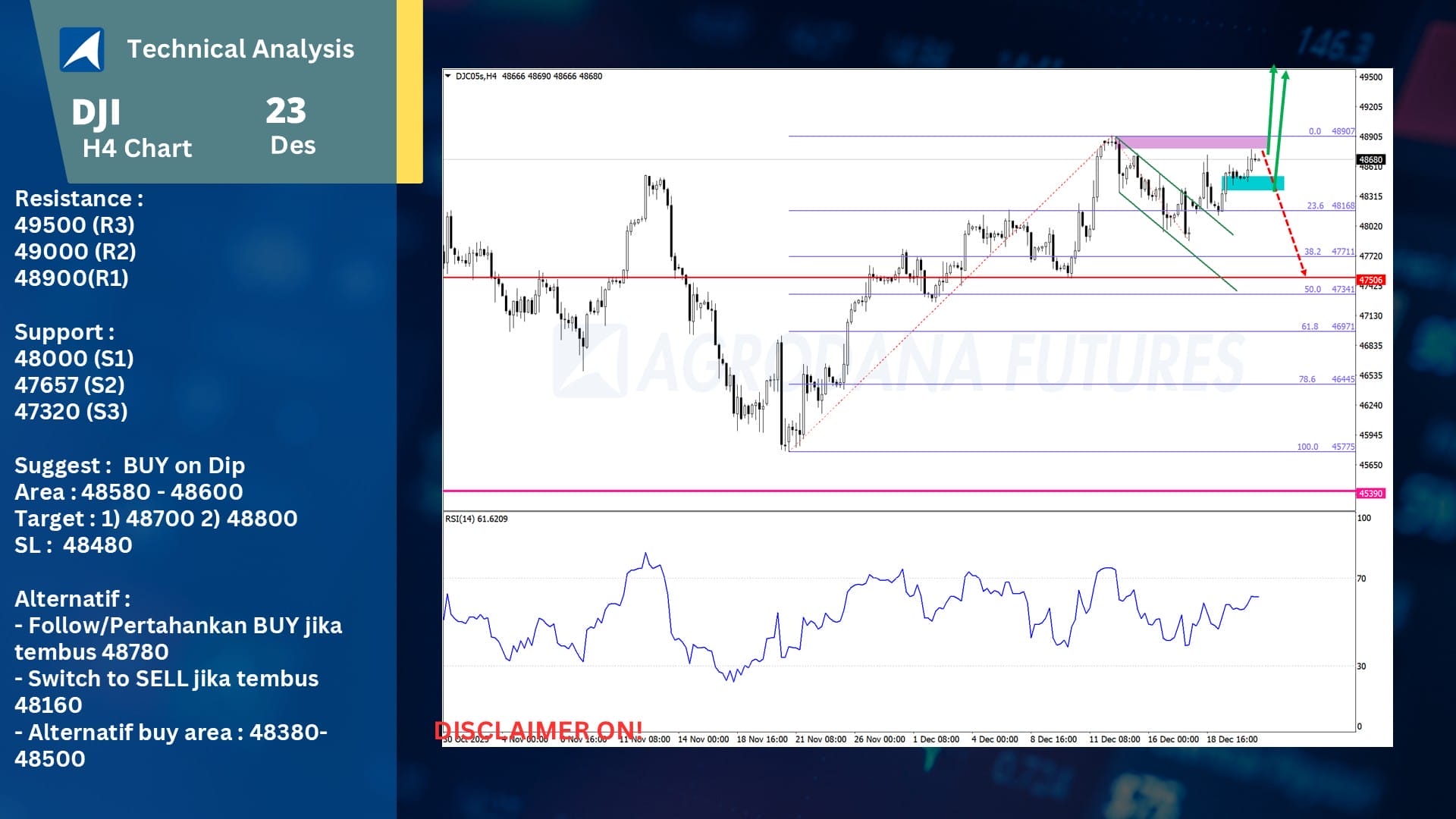Click the yellow vertical bar beside the header
The height and width of the screenshot is (819, 1456).
coord(409,91)
